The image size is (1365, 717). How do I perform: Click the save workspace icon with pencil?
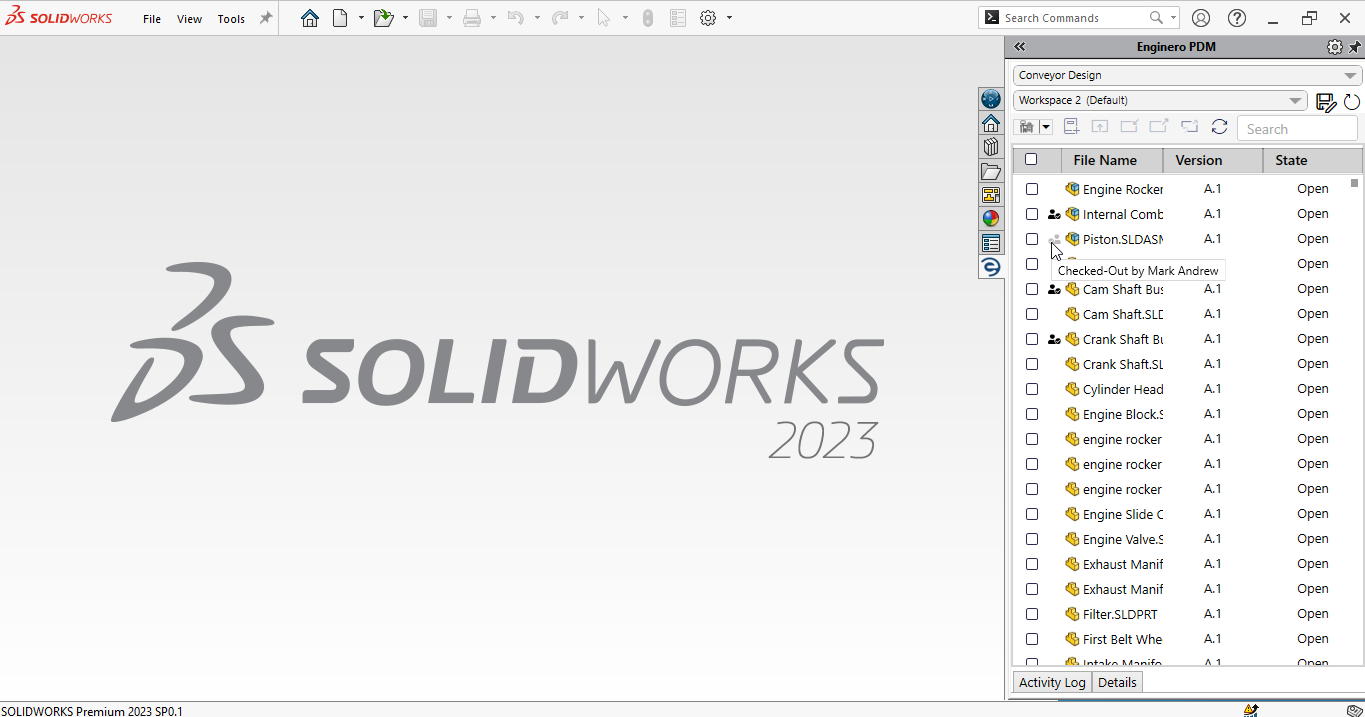(x=1326, y=101)
